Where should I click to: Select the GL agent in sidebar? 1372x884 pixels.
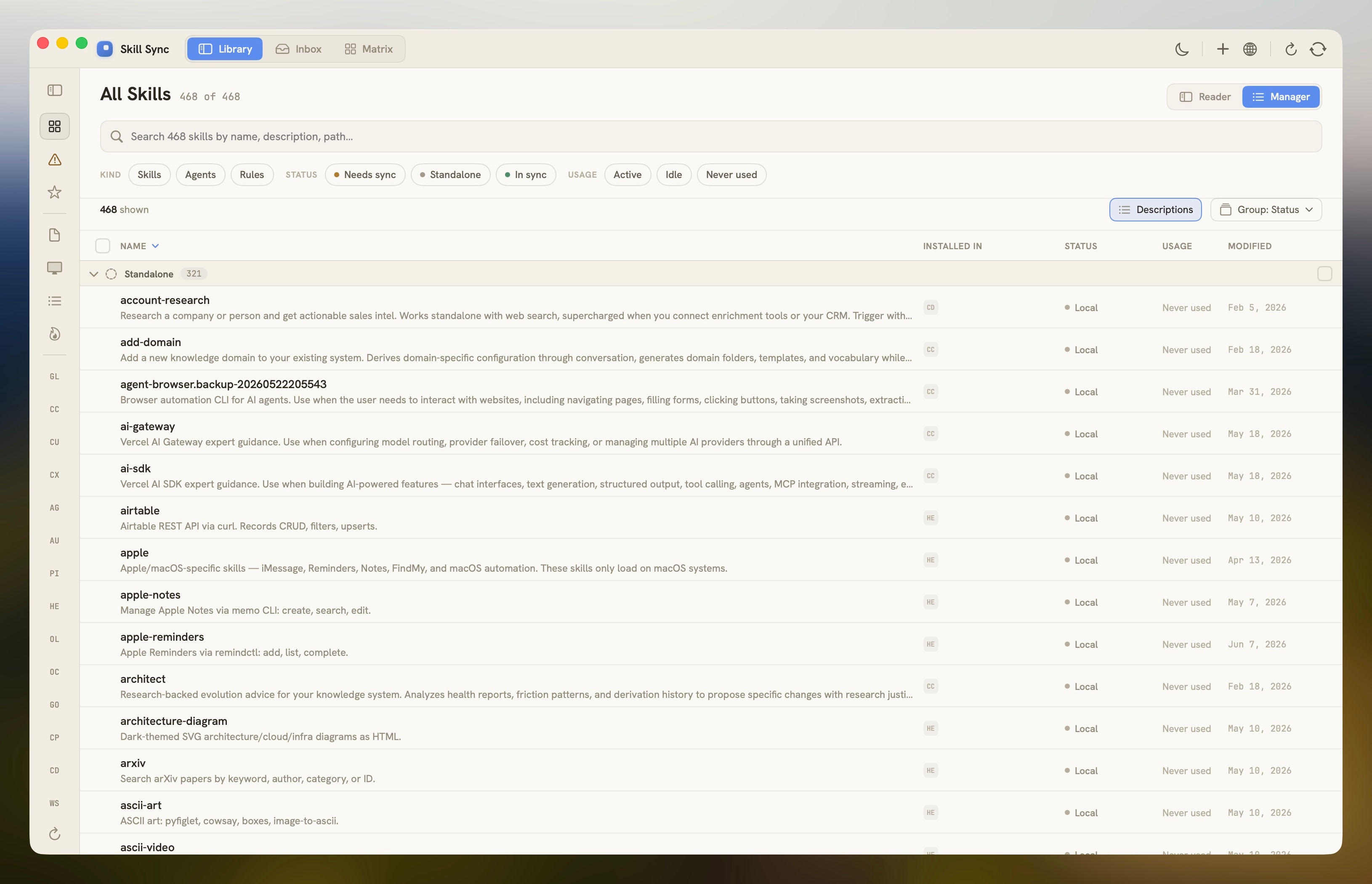55,377
